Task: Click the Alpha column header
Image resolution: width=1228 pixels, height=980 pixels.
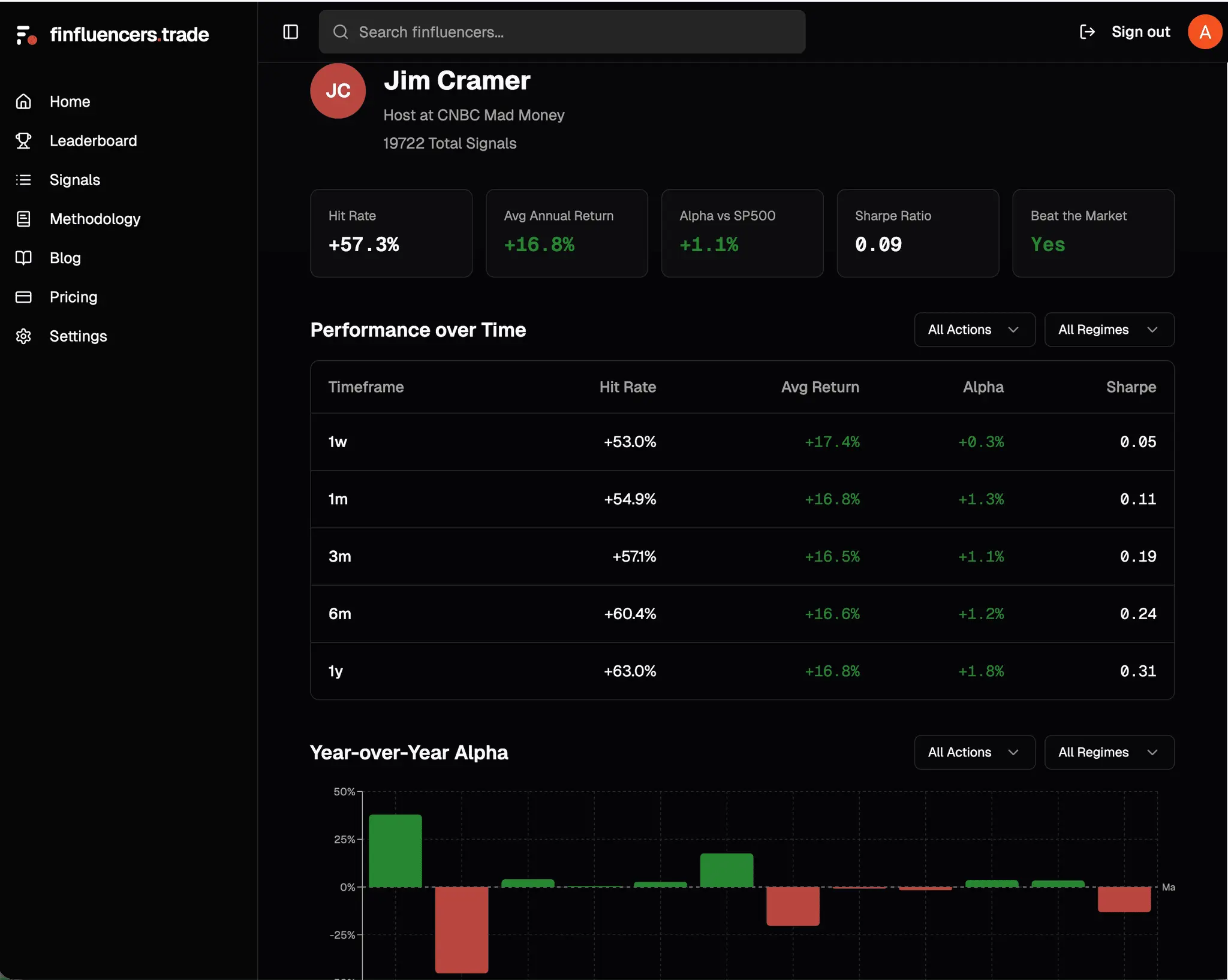Action: tap(983, 387)
